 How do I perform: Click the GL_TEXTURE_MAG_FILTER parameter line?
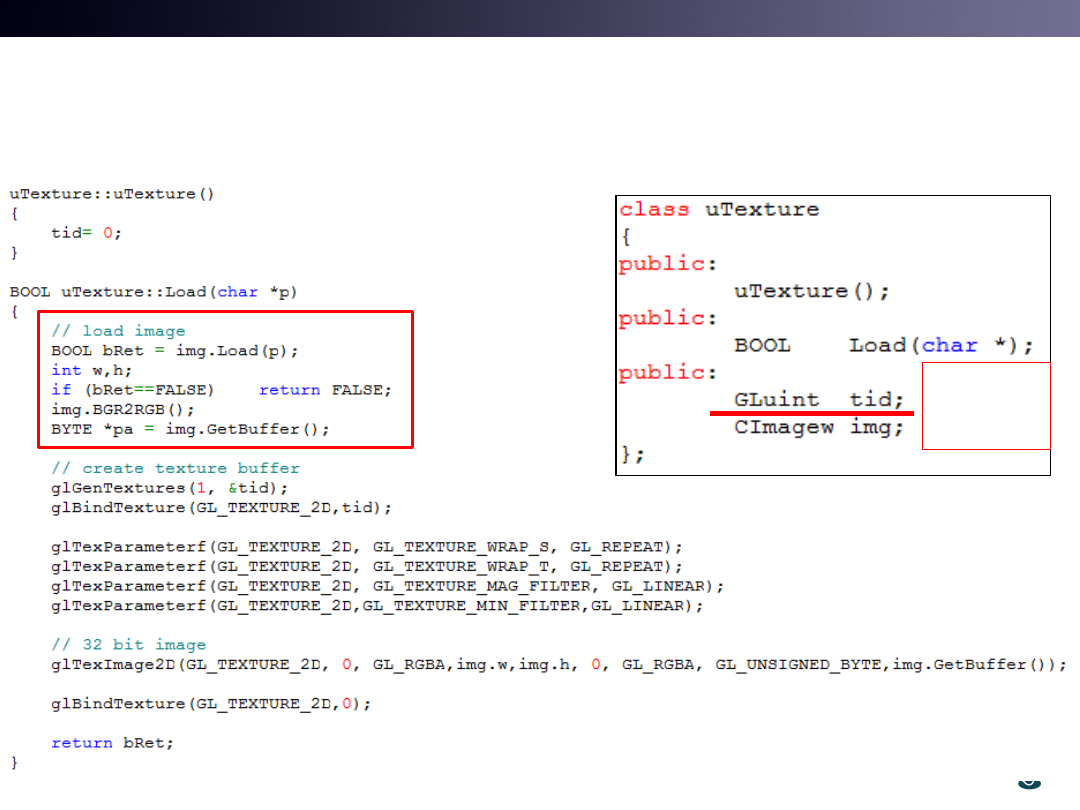[387, 586]
